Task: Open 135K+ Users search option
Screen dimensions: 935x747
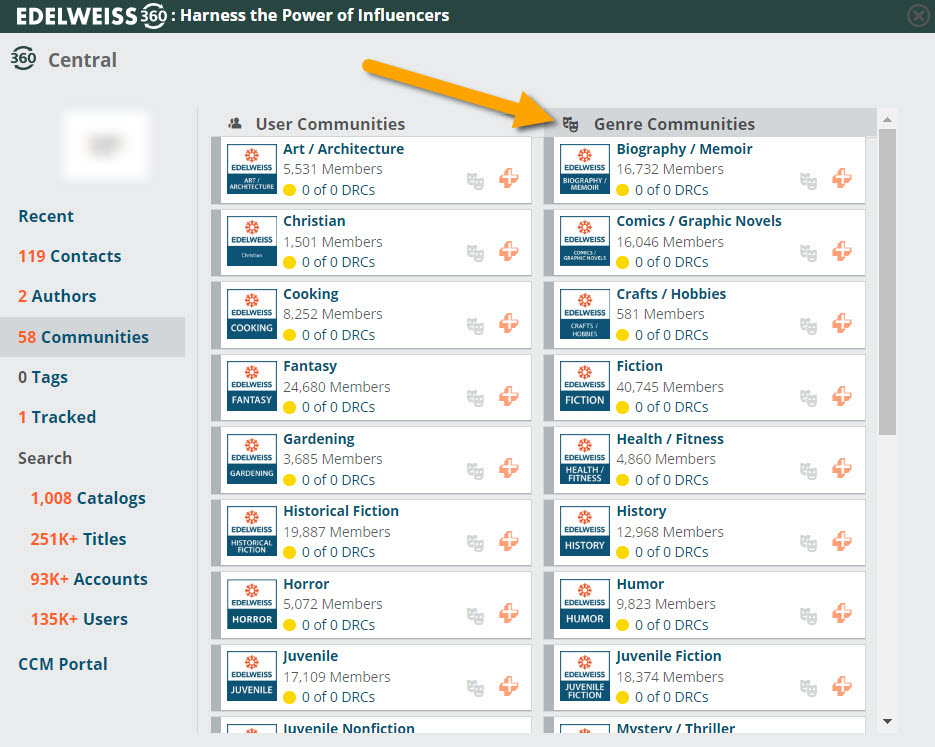Action: [79, 619]
